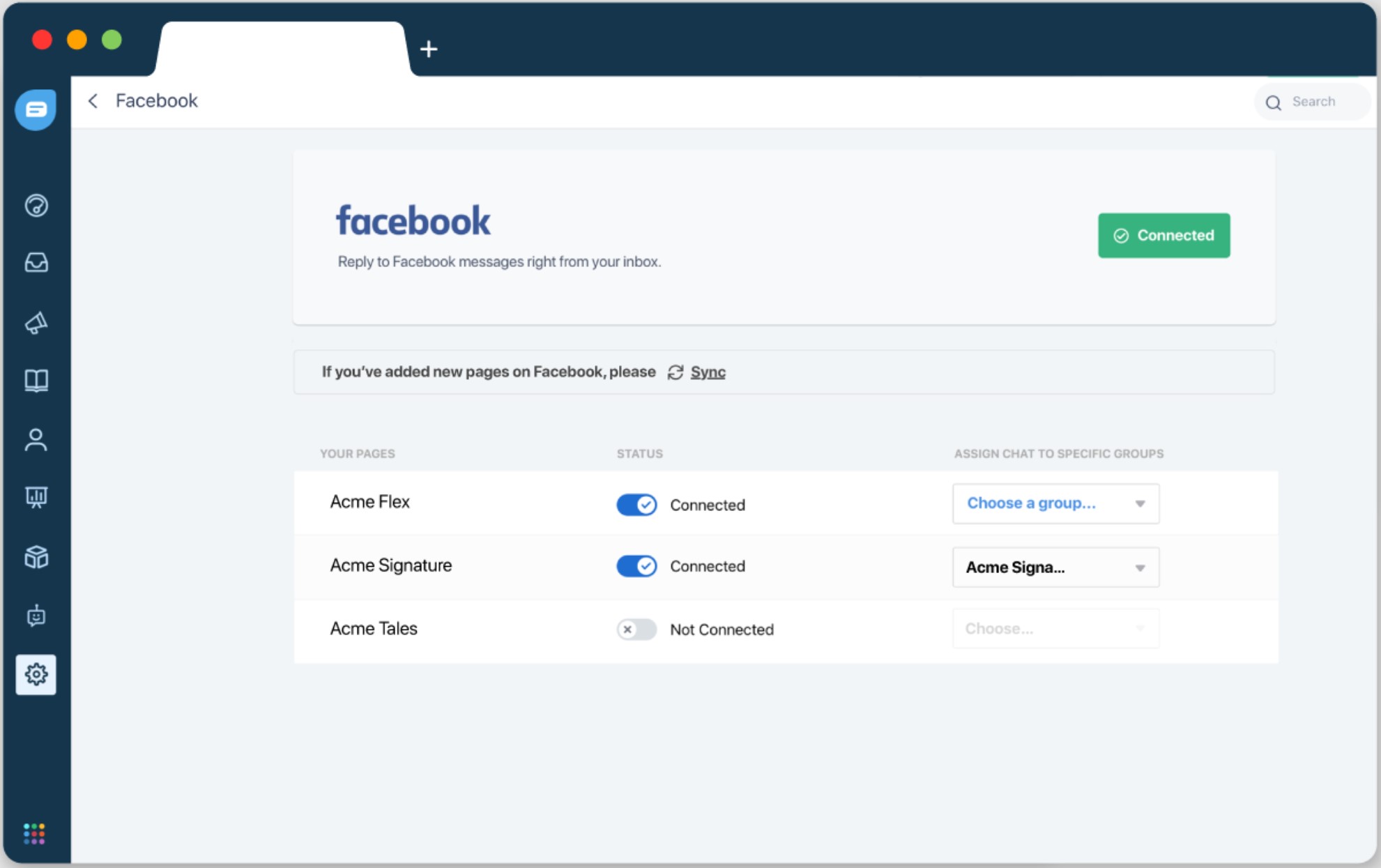
Task: Go back using the Facebook back arrow
Action: [93, 101]
